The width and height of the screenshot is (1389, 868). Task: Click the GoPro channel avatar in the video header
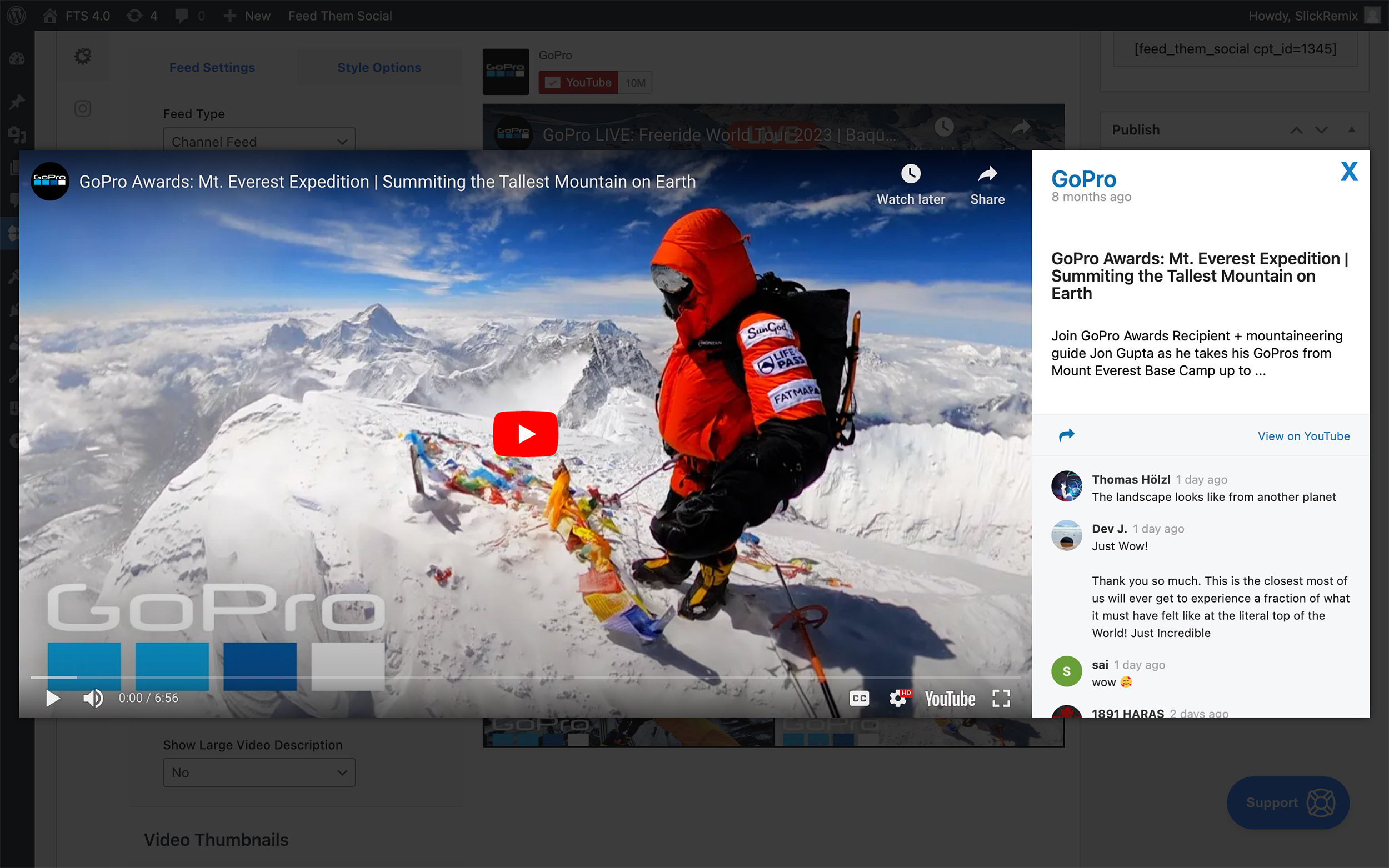(x=50, y=182)
